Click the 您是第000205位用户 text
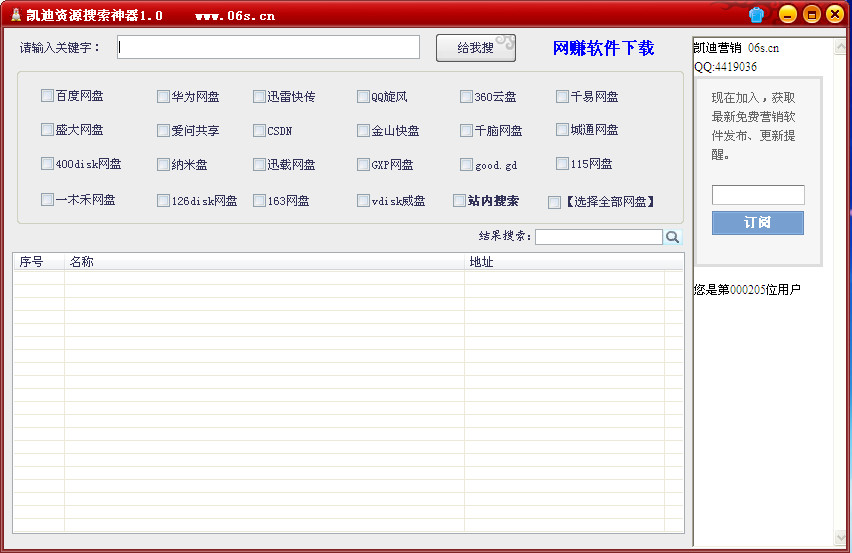The width and height of the screenshot is (852, 553). coord(747,290)
